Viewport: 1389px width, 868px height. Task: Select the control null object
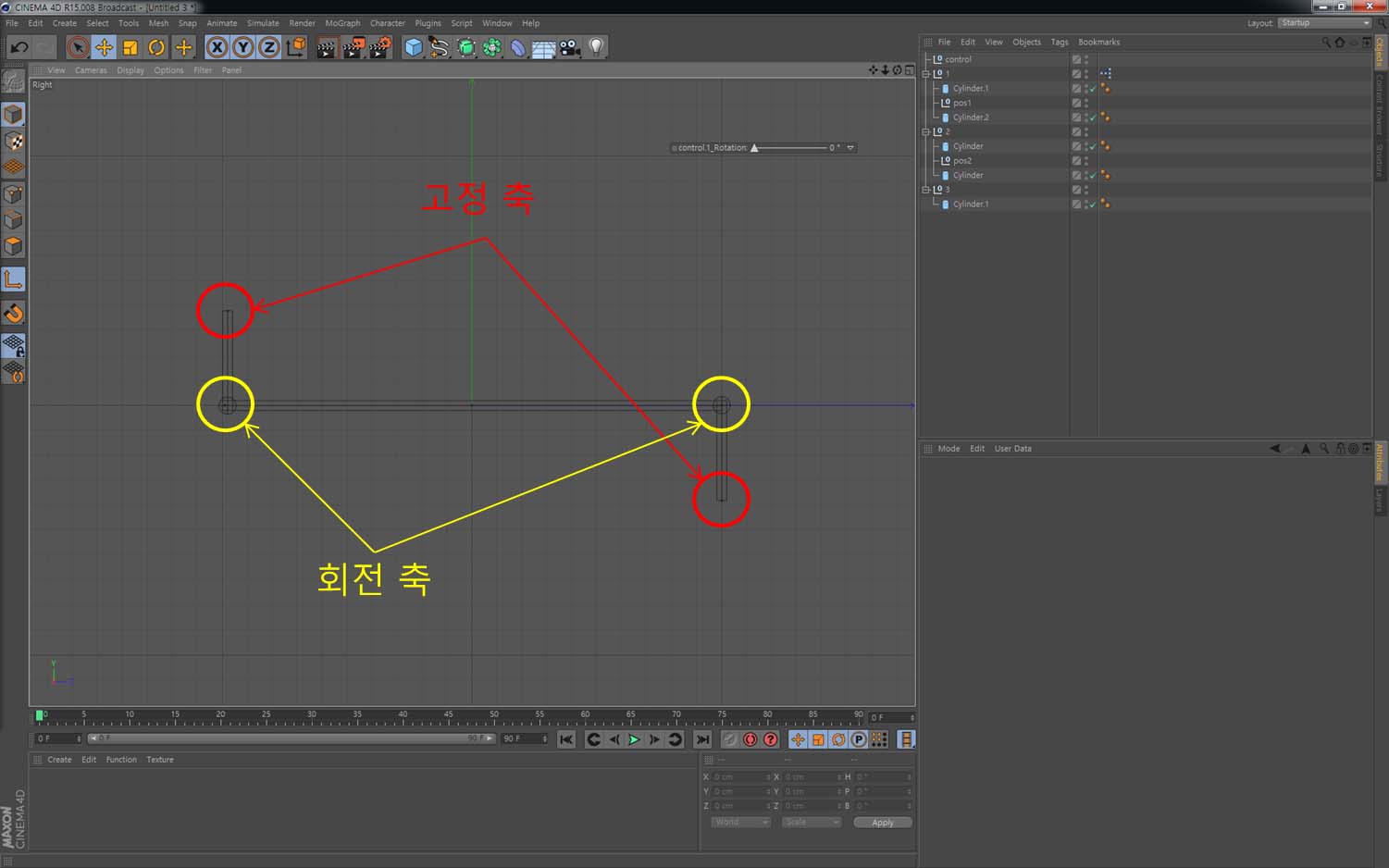[x=958, y=59]
